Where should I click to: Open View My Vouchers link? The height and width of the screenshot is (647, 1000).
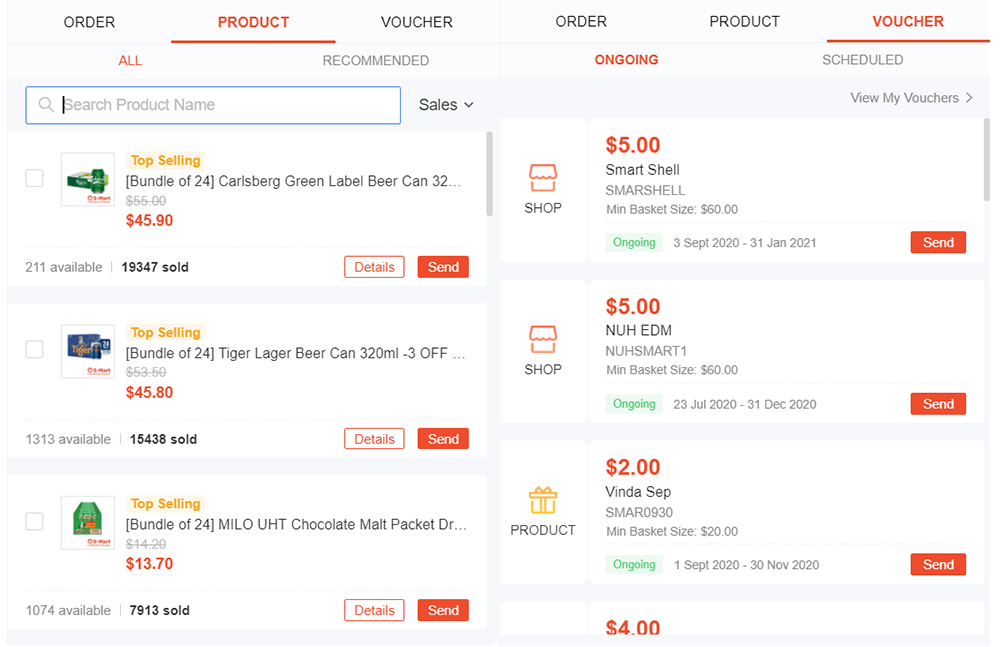tap(911, 98)
